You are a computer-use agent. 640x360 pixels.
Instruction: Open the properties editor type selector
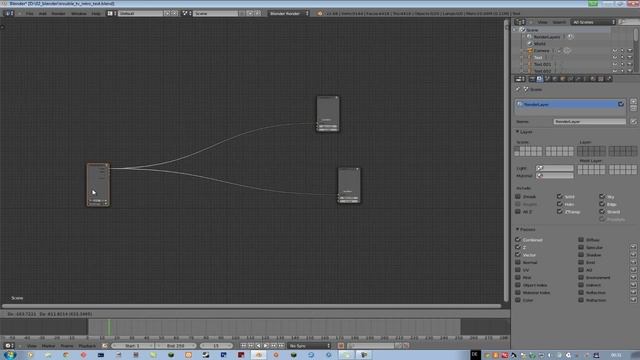520,79
